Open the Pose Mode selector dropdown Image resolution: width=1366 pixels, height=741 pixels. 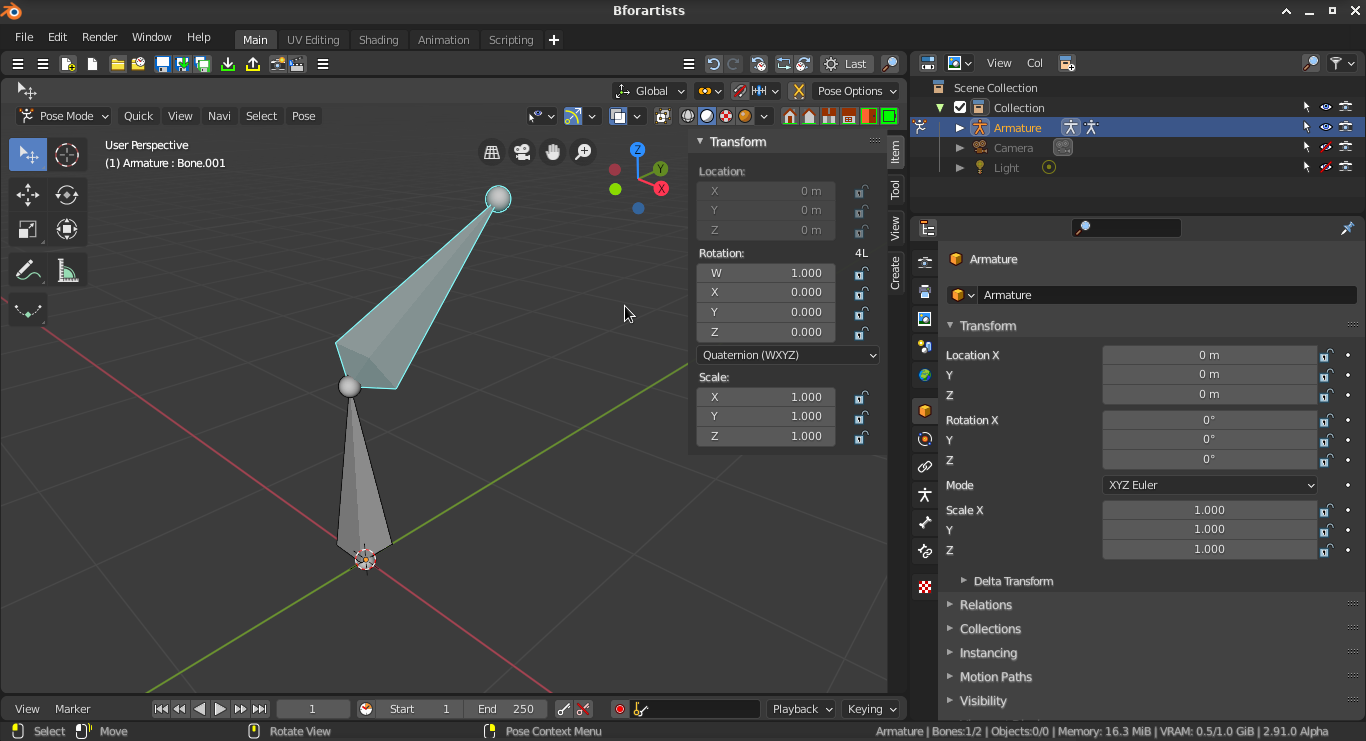click(65, 116)
